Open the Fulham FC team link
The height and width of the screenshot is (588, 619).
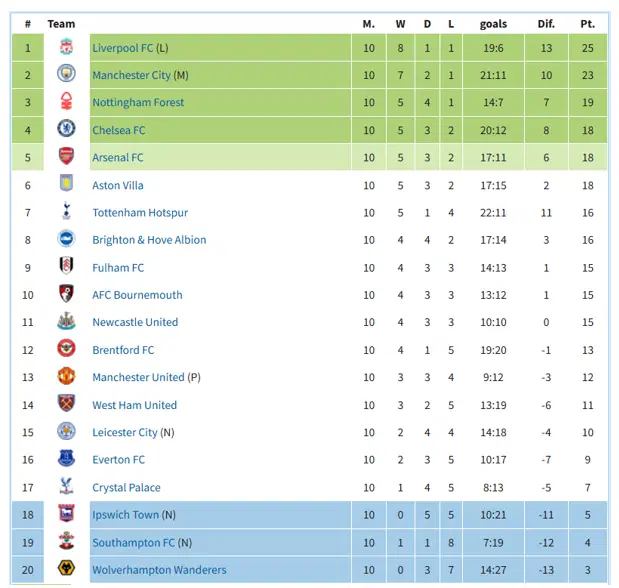click(x=118, y=268)
